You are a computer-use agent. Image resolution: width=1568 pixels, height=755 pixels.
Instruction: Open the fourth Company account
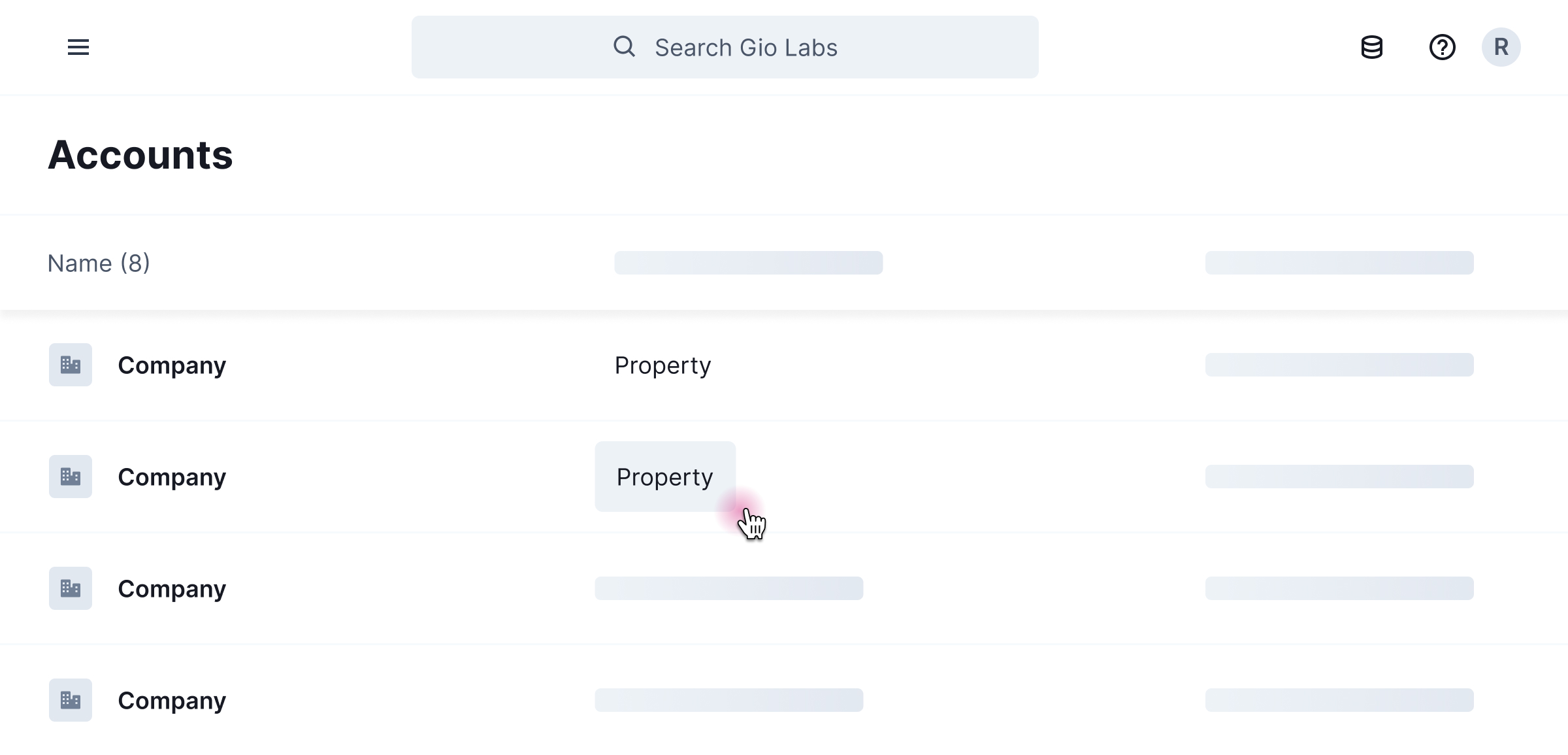172,700
